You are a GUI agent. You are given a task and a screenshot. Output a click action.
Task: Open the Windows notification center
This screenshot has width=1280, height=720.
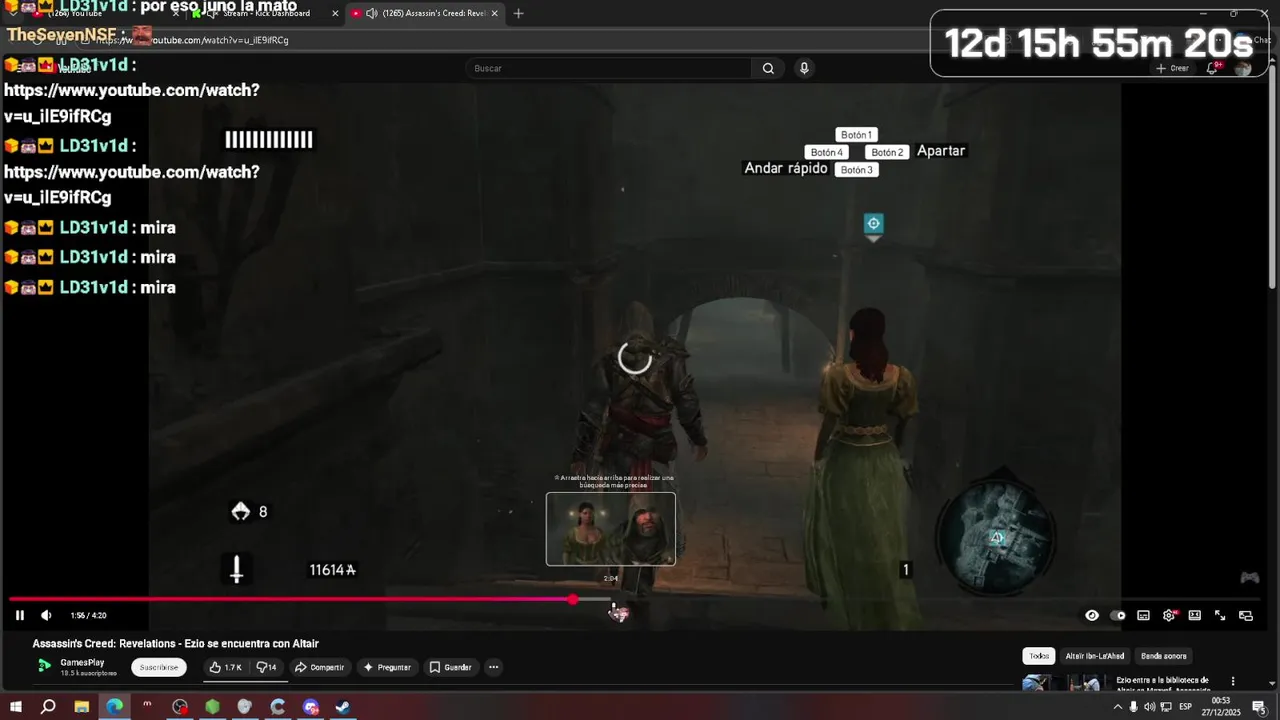pos(1258,707)
